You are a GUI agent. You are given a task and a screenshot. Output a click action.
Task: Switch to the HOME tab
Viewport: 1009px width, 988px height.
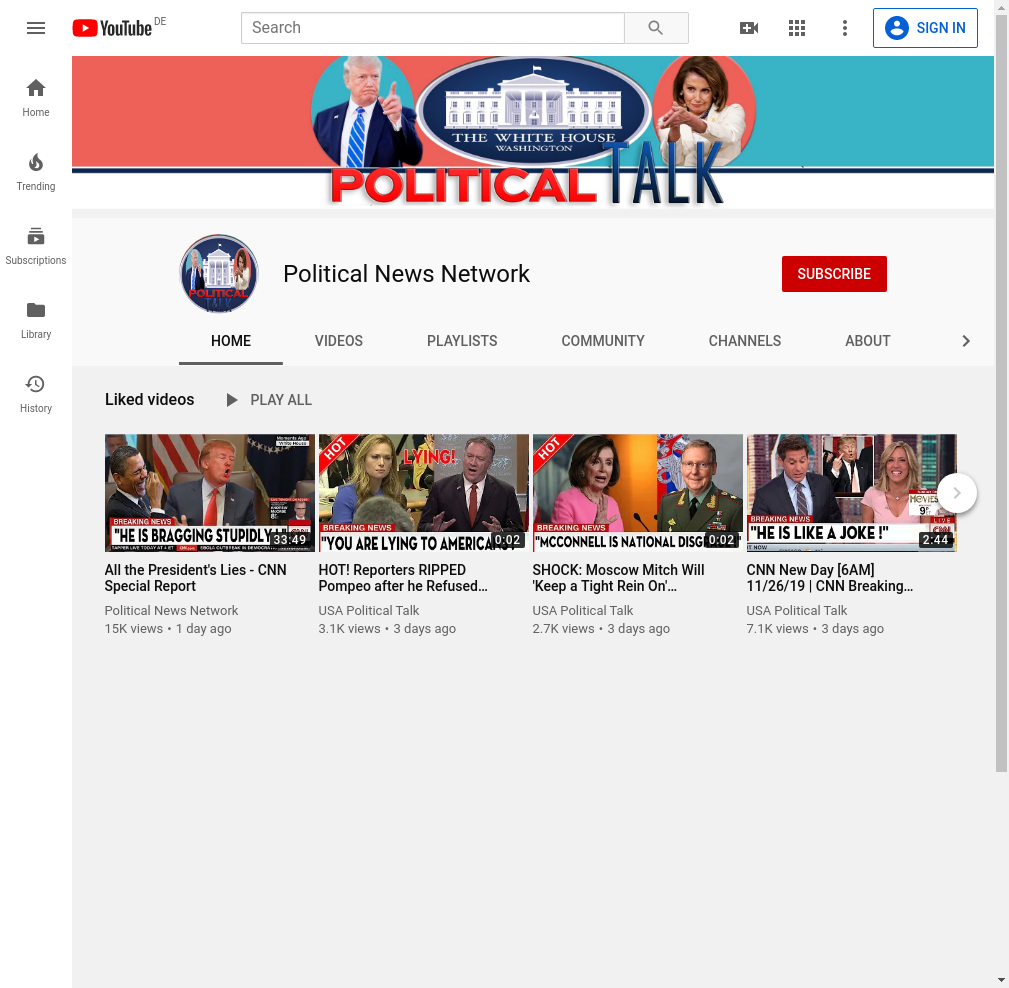[231, 341]
